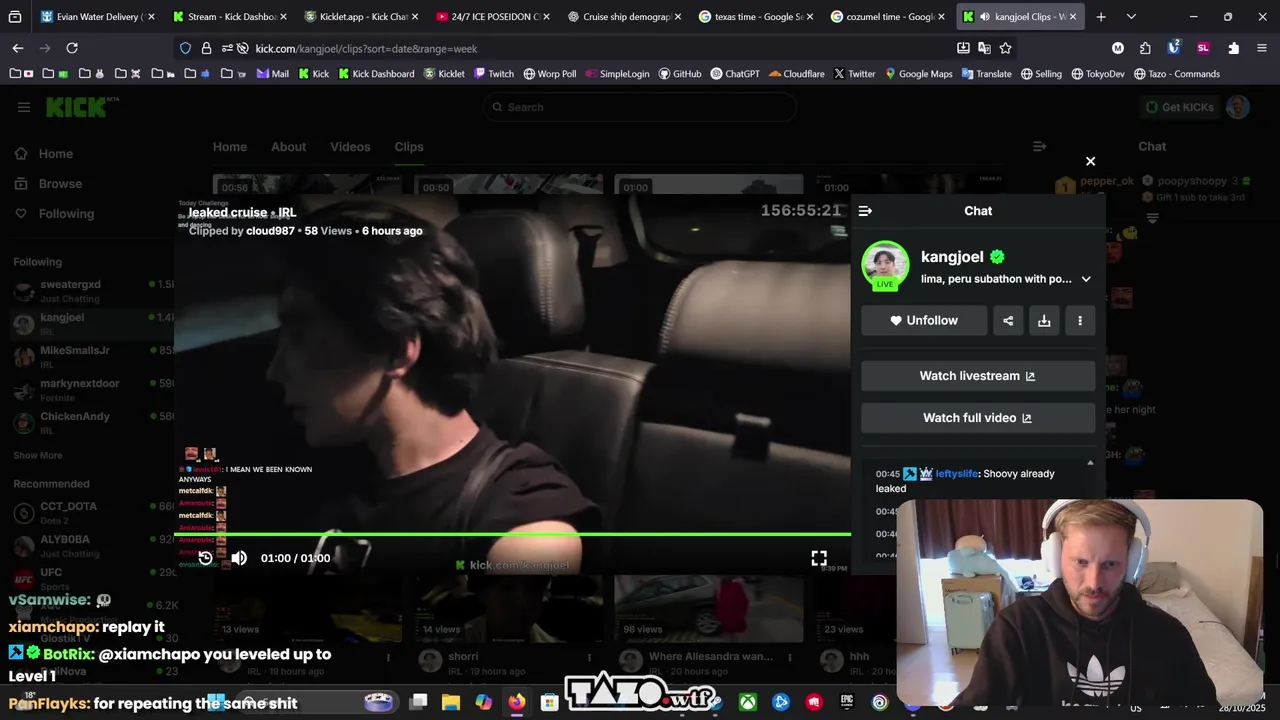This screenshot has height=720, width=1280.
Task: Open Watch livestream link
Action: [978, 376]
